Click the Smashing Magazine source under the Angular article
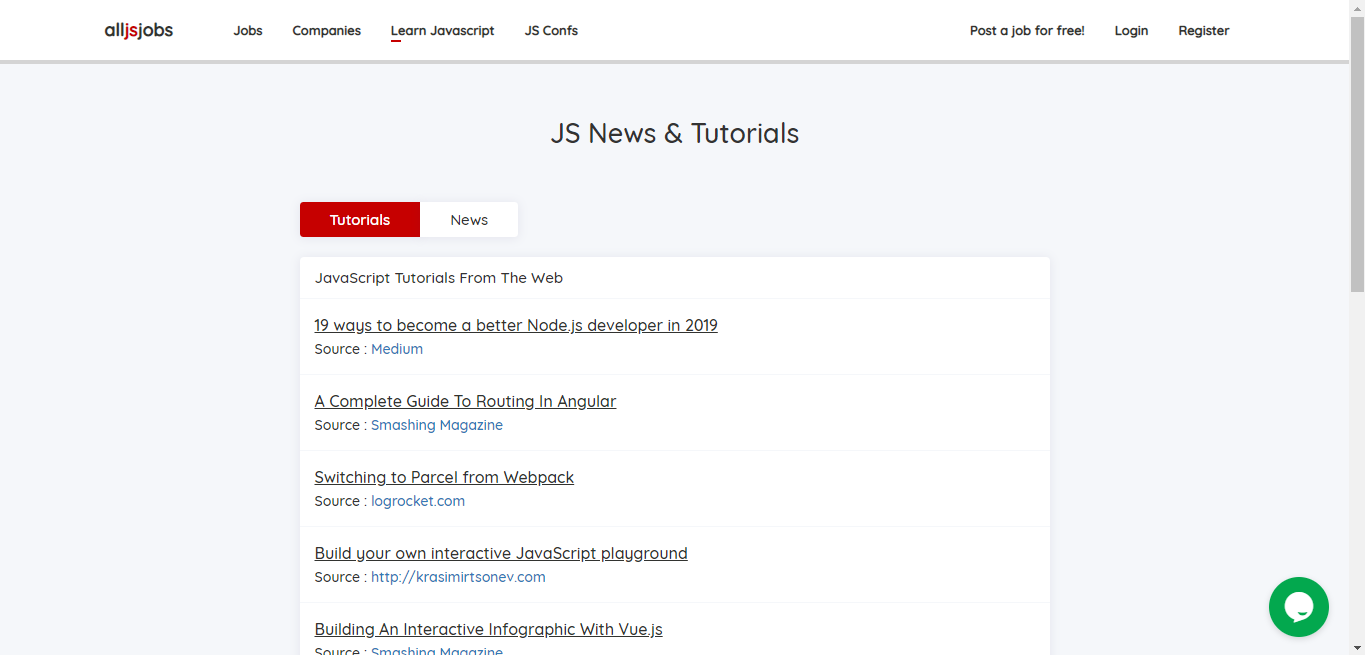The width and height of the screenshot is (1365, 655). (x=437, y=425)
